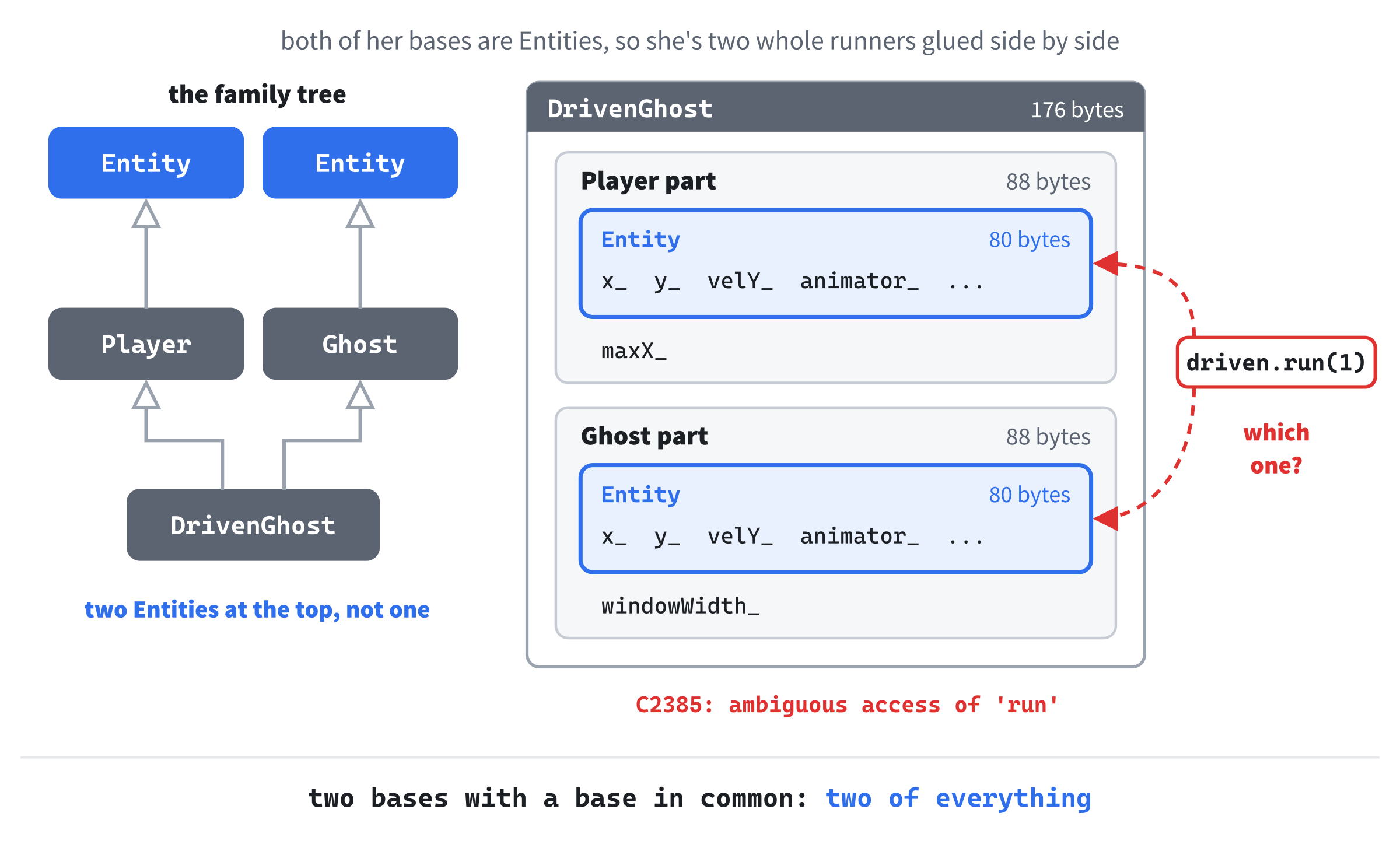Screen dimensions: 1400x848
Task: Click the 'Player part' label
Action: pyautogui.click(x=648, y=181)
